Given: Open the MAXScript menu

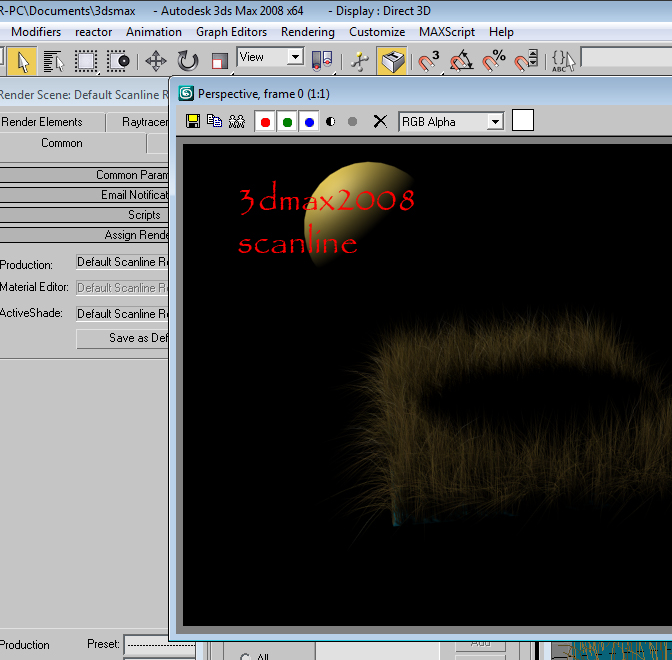Looking at the screenshot, I should click(447, 32).
